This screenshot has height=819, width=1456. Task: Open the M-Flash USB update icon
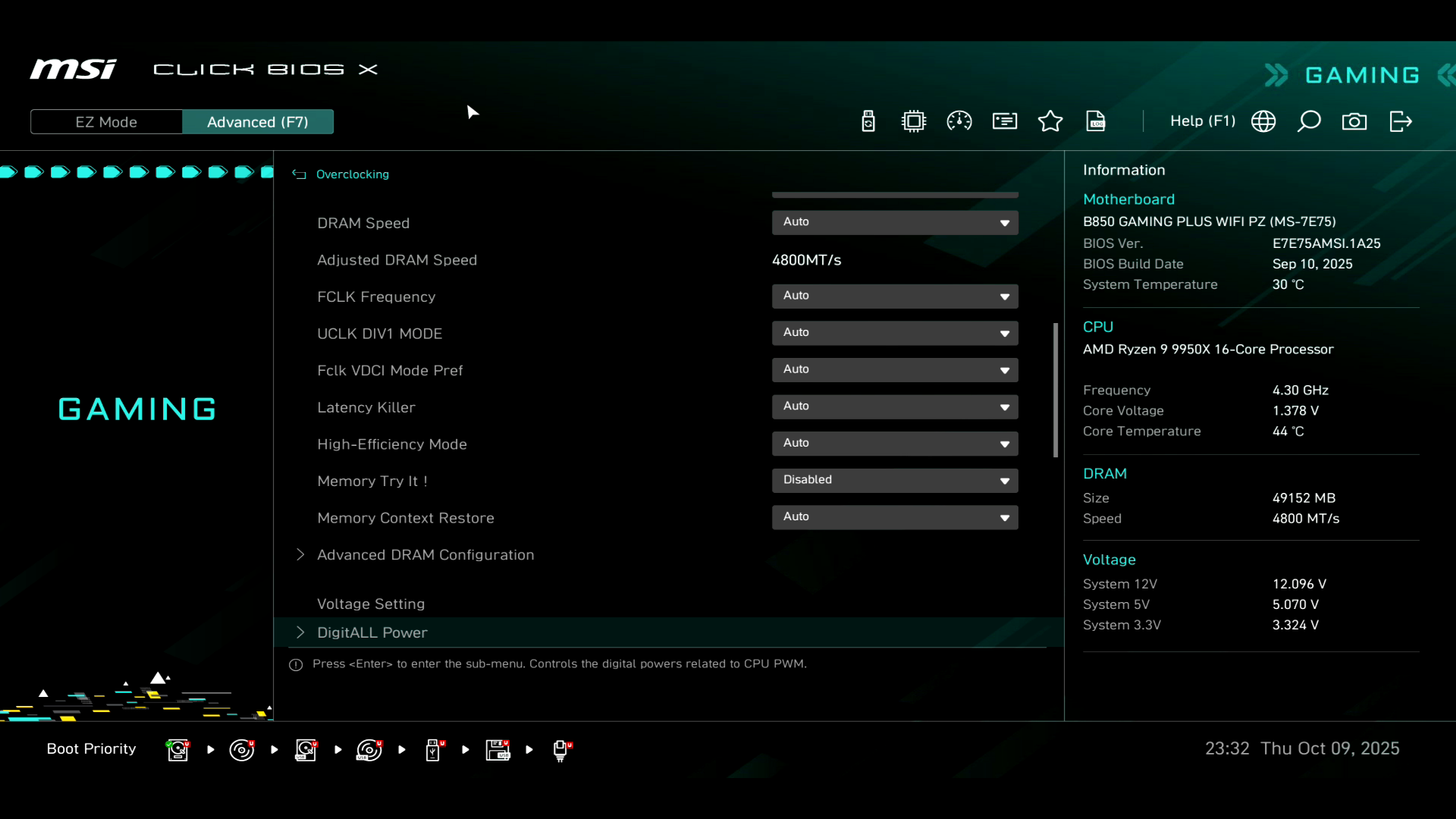[x=868, y=121]
